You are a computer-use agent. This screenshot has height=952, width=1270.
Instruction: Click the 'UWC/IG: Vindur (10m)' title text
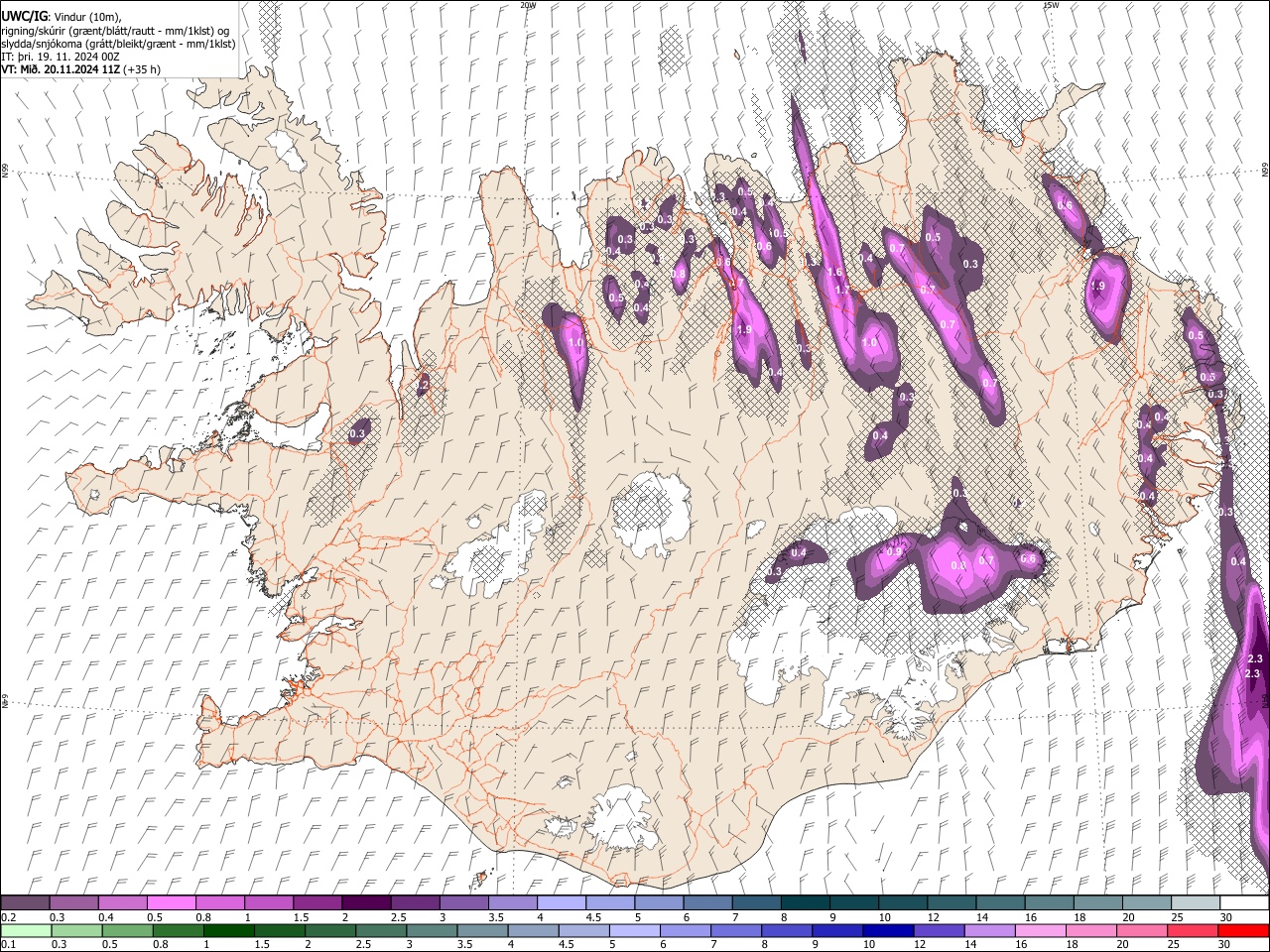(x=61, y=17)
